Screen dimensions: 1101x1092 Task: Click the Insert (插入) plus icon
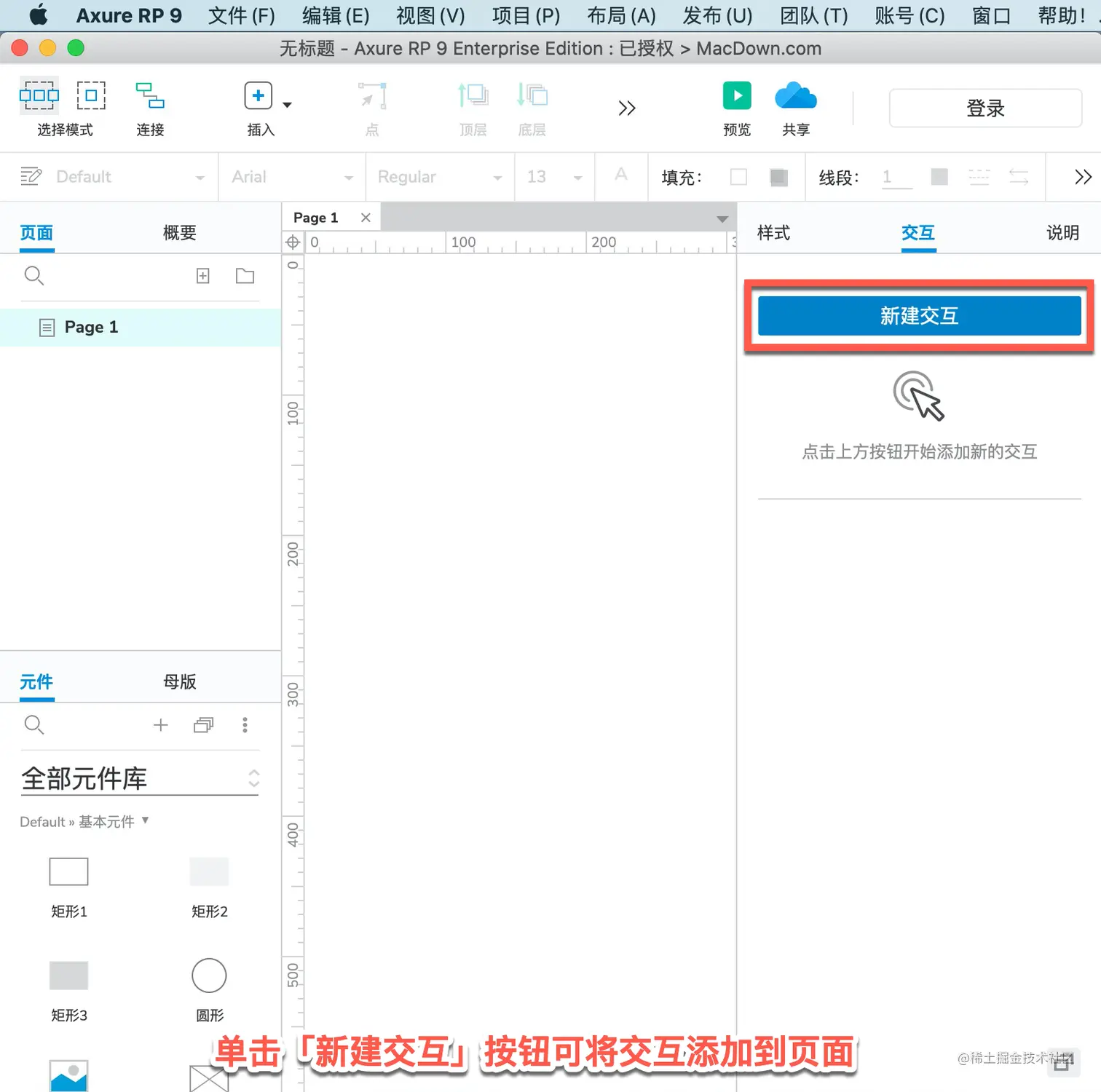(x=258, y=95)
